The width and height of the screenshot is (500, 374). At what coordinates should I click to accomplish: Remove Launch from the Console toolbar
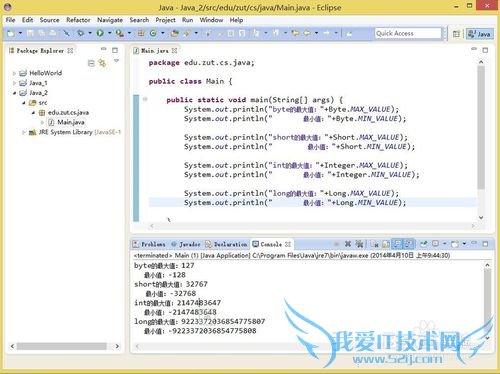point(348,244)
